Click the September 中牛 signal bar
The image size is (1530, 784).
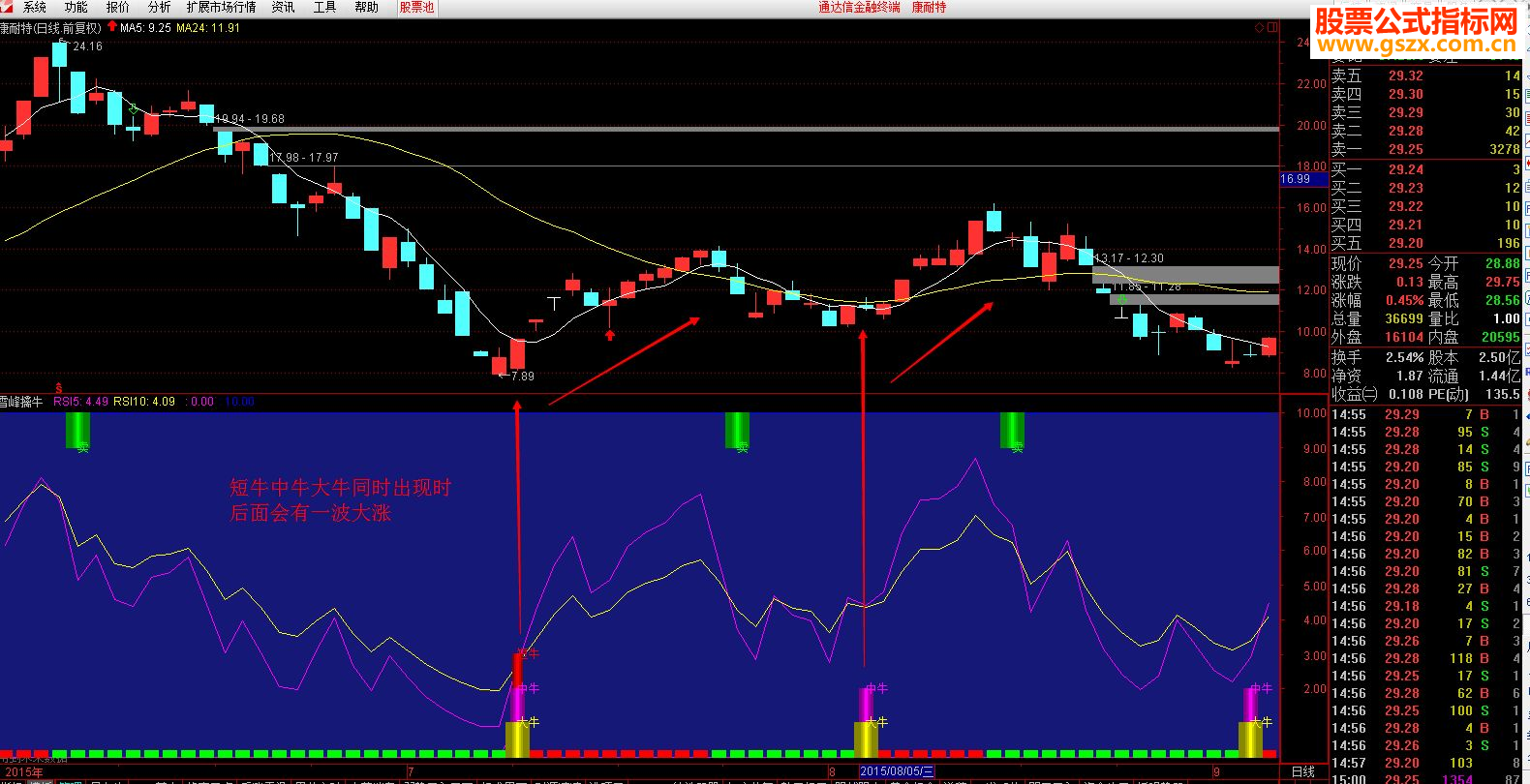[1250, 704]
